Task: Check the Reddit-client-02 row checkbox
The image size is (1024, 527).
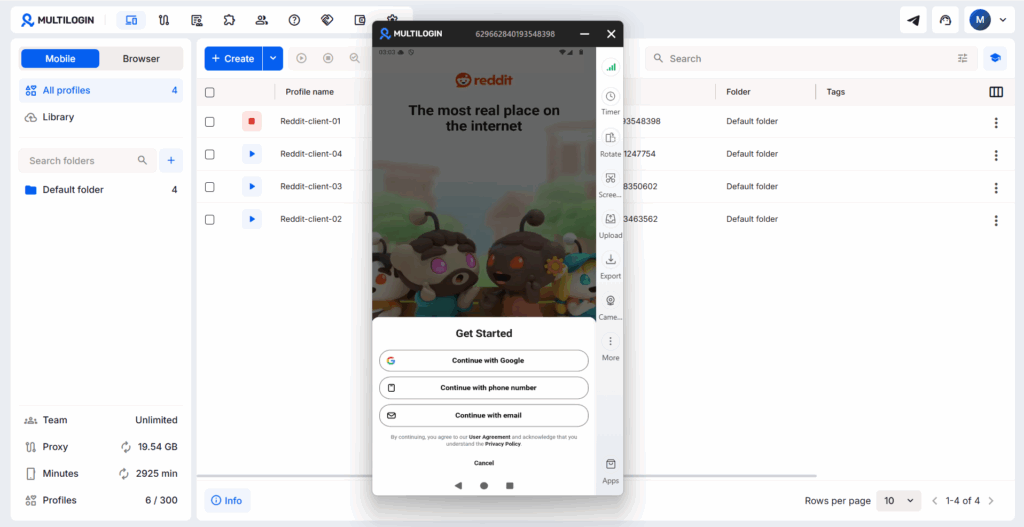Action: point(210,219)
